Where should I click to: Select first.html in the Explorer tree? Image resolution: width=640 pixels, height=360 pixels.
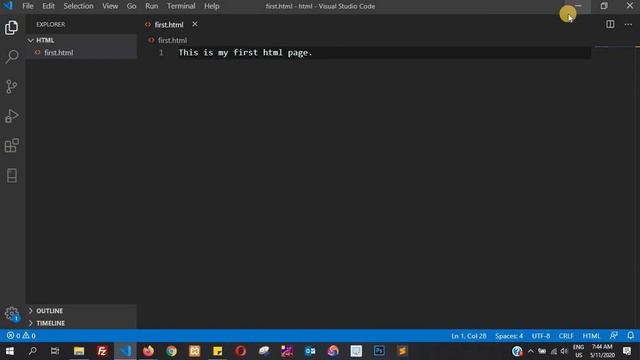82,52
